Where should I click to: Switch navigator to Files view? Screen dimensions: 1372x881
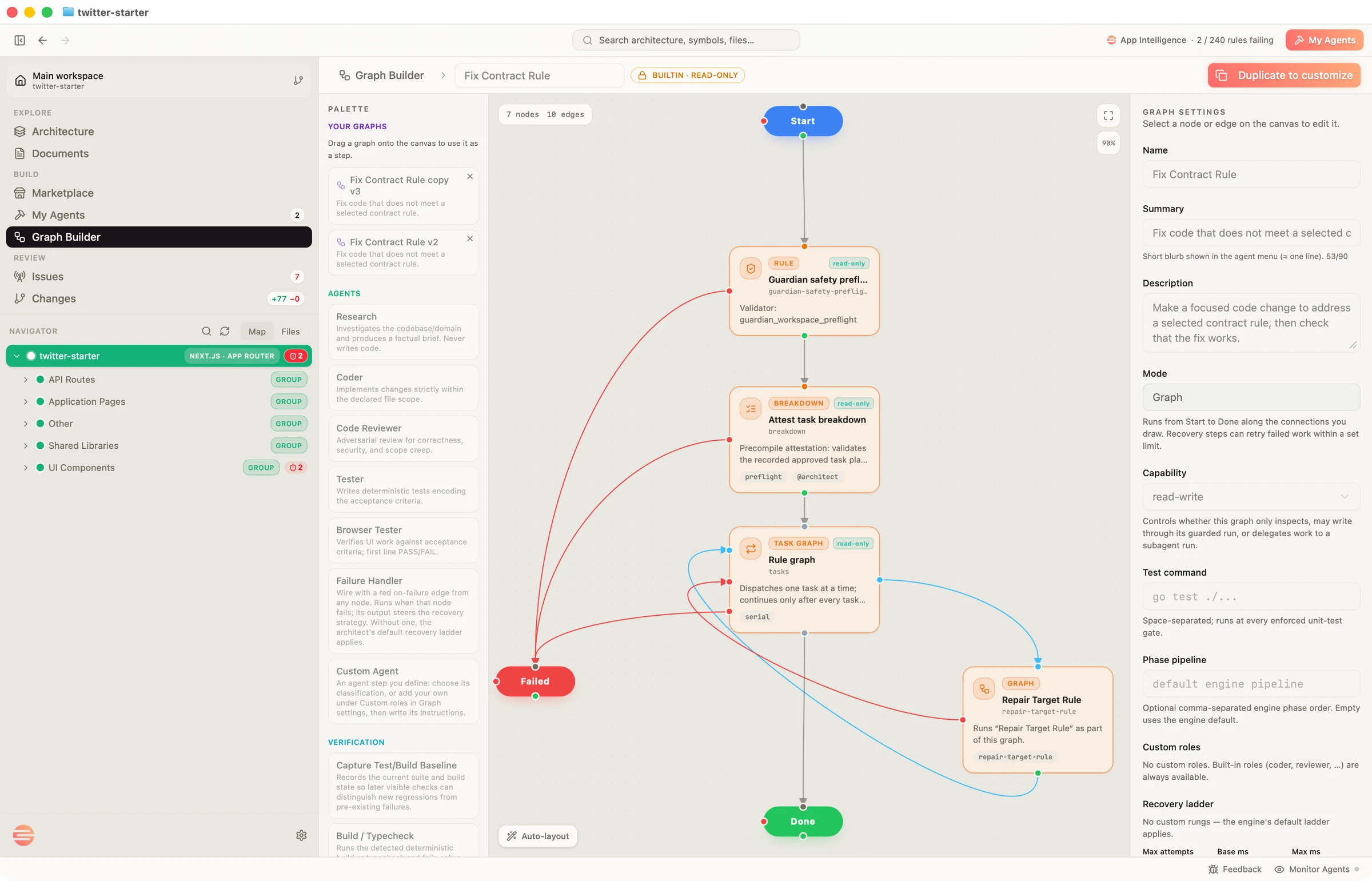coord(290,331)
